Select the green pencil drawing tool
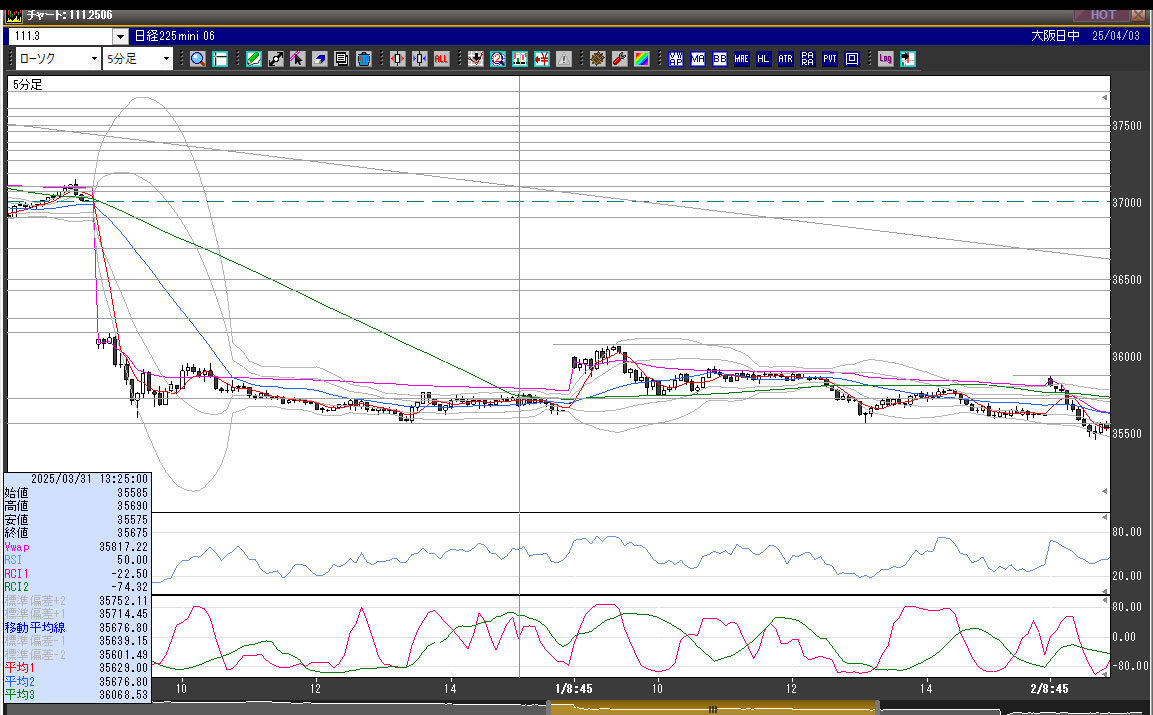Screen dimensions: 1153x715 254,59
